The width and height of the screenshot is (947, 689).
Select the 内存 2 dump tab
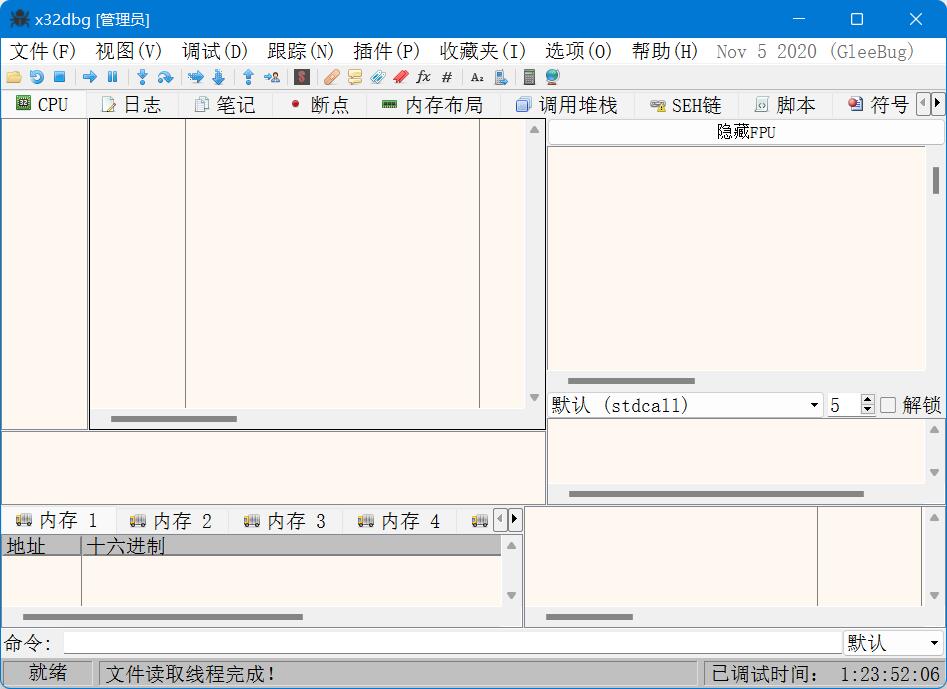tap(171, 520)
